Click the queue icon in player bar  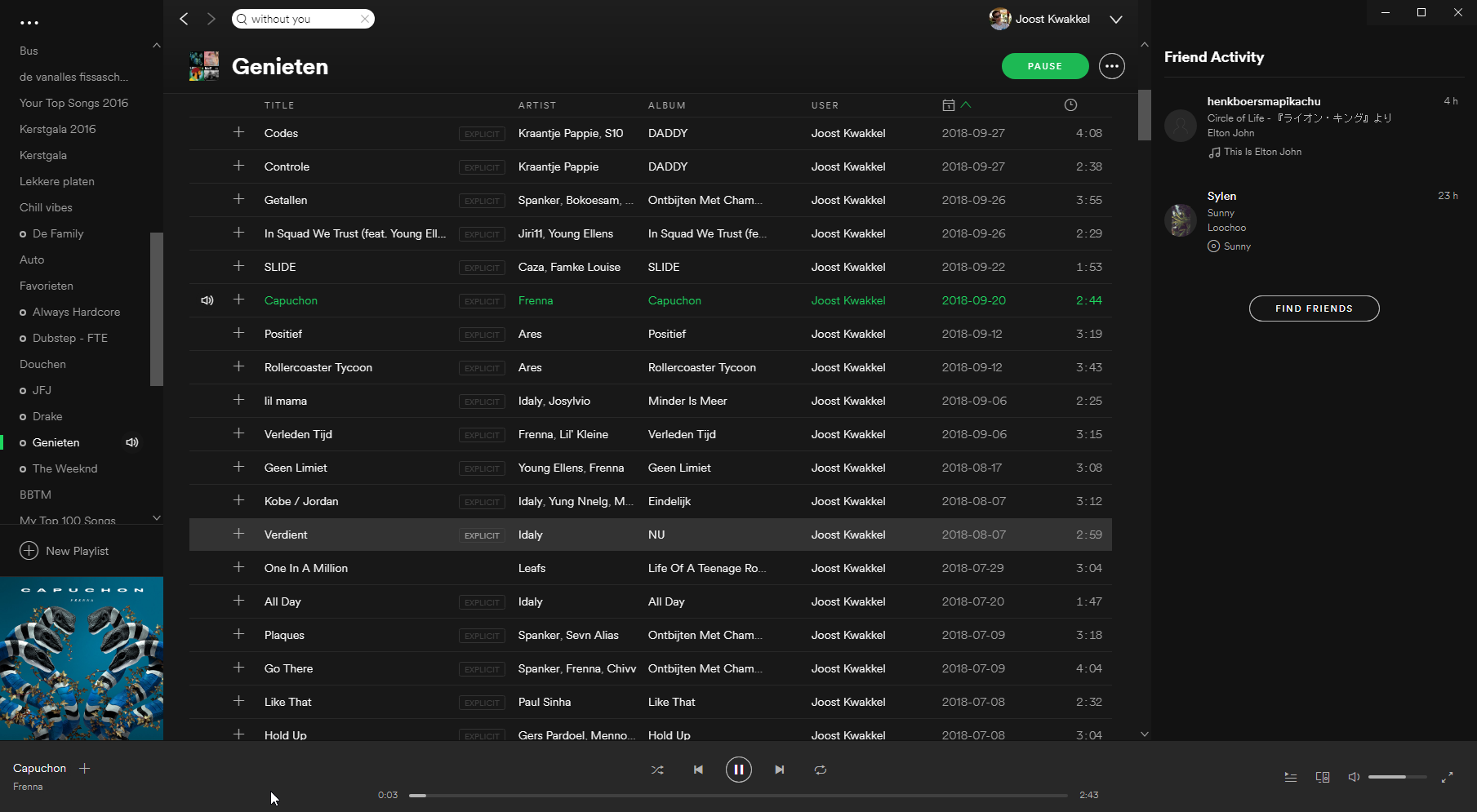click(1290, 777)
